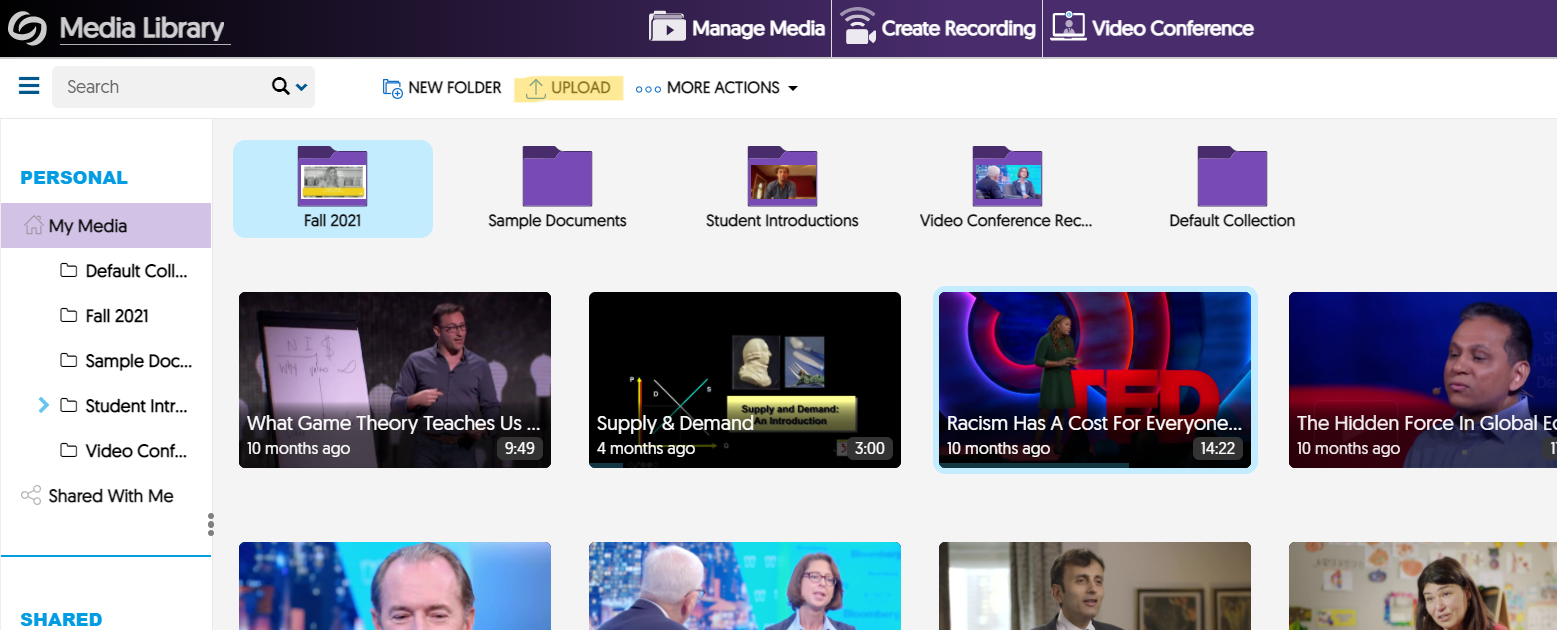This screenshot has width=1557, height=630.
Task: Open the More Actions dropdown
Action: 717,88
